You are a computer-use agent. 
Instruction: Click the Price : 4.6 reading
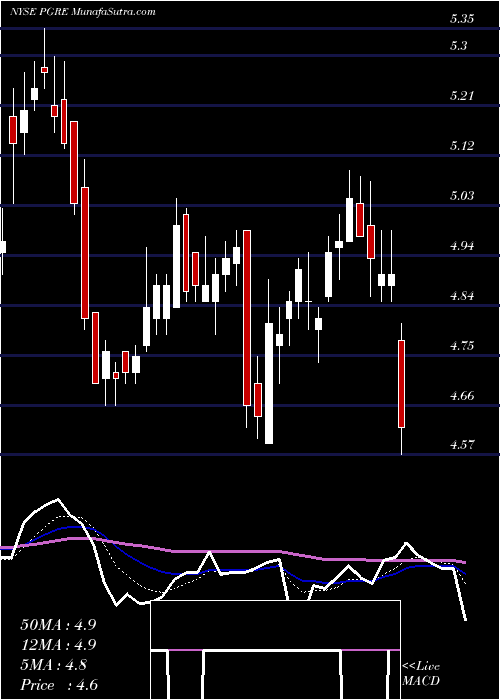point(59,685)
